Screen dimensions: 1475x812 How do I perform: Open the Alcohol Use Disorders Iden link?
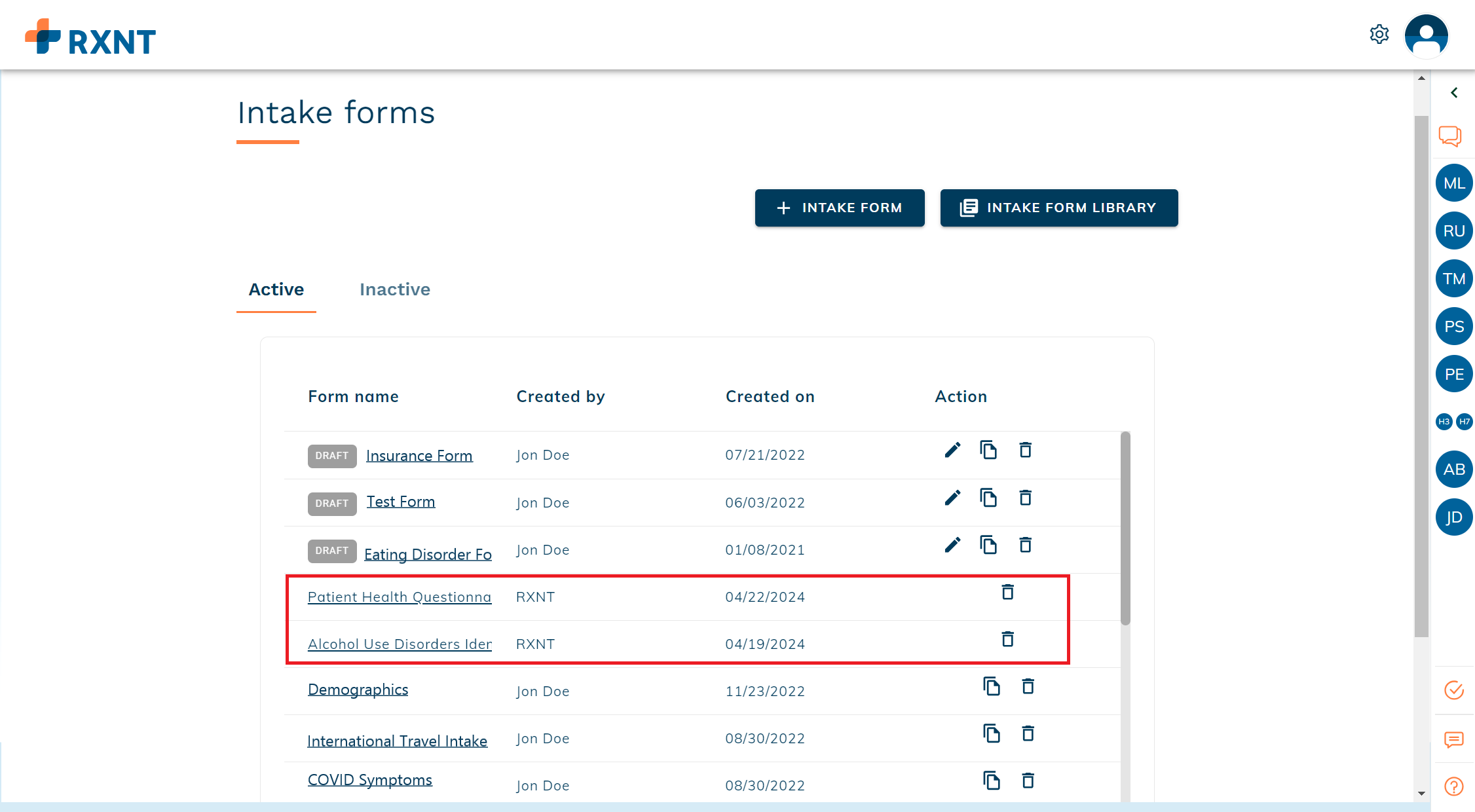coord(400,644)
